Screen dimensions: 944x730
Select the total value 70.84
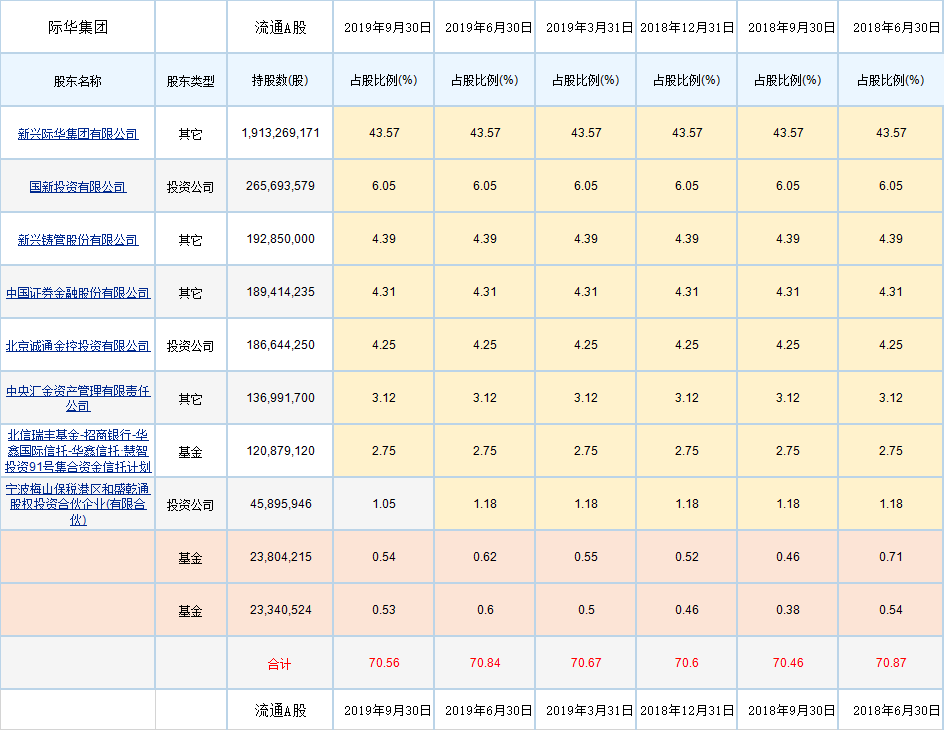[x=485, y=663]
